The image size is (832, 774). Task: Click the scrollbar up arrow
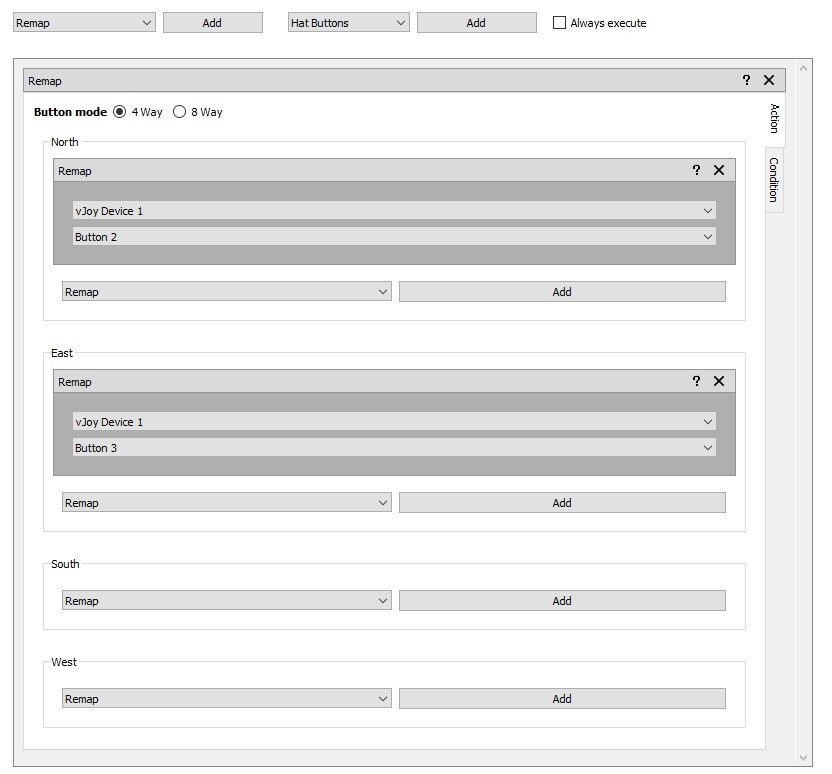coord(803,68)
